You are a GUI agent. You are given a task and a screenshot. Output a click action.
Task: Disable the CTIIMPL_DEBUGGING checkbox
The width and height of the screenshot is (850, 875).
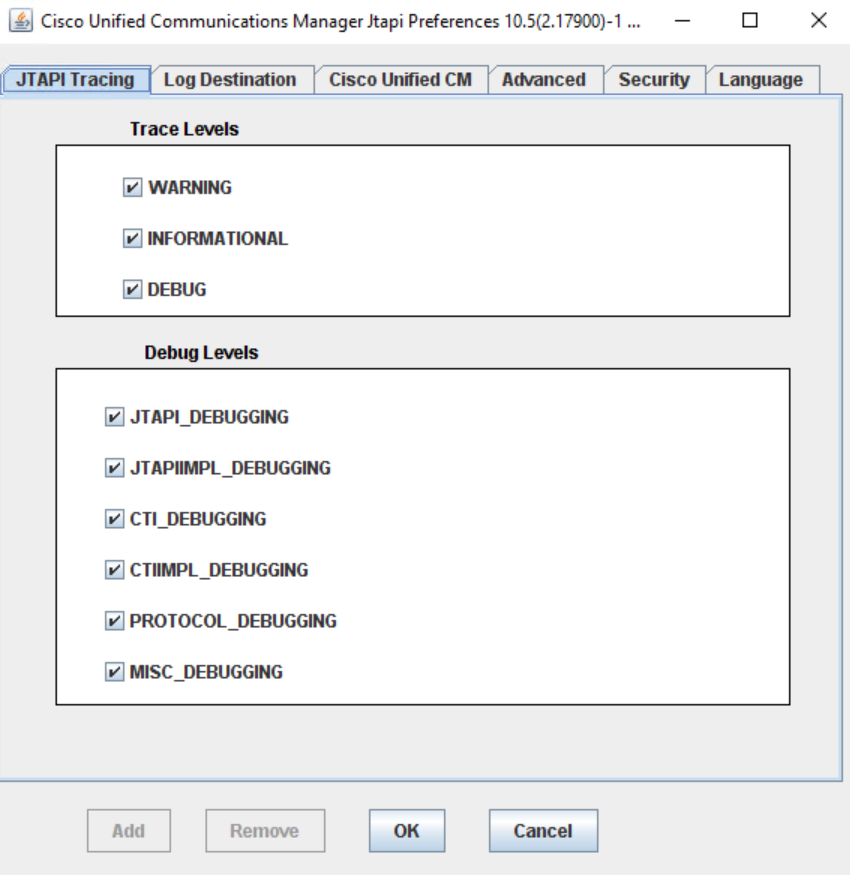(x=114, y=570)
